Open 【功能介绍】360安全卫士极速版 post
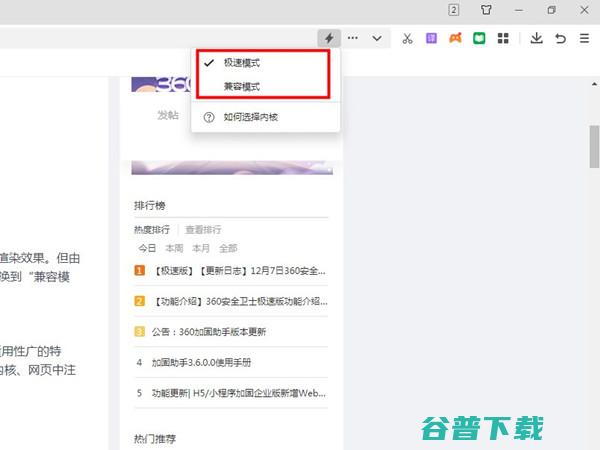 tap(240, 302)
